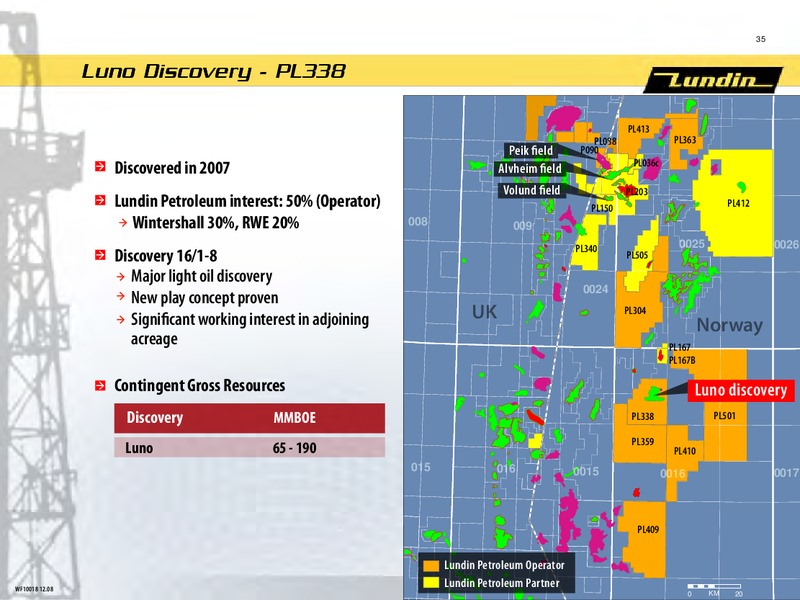Click the Volund field map label
800x600 pixels.
pos(531,190)
